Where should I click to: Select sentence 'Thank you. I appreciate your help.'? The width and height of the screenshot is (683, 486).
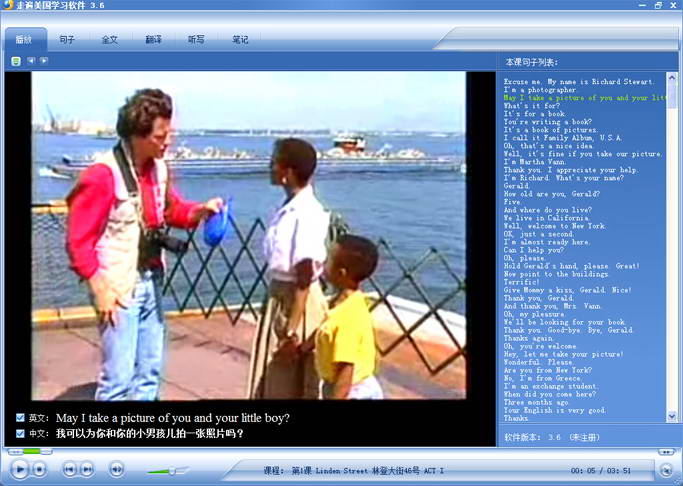point(571,170)
